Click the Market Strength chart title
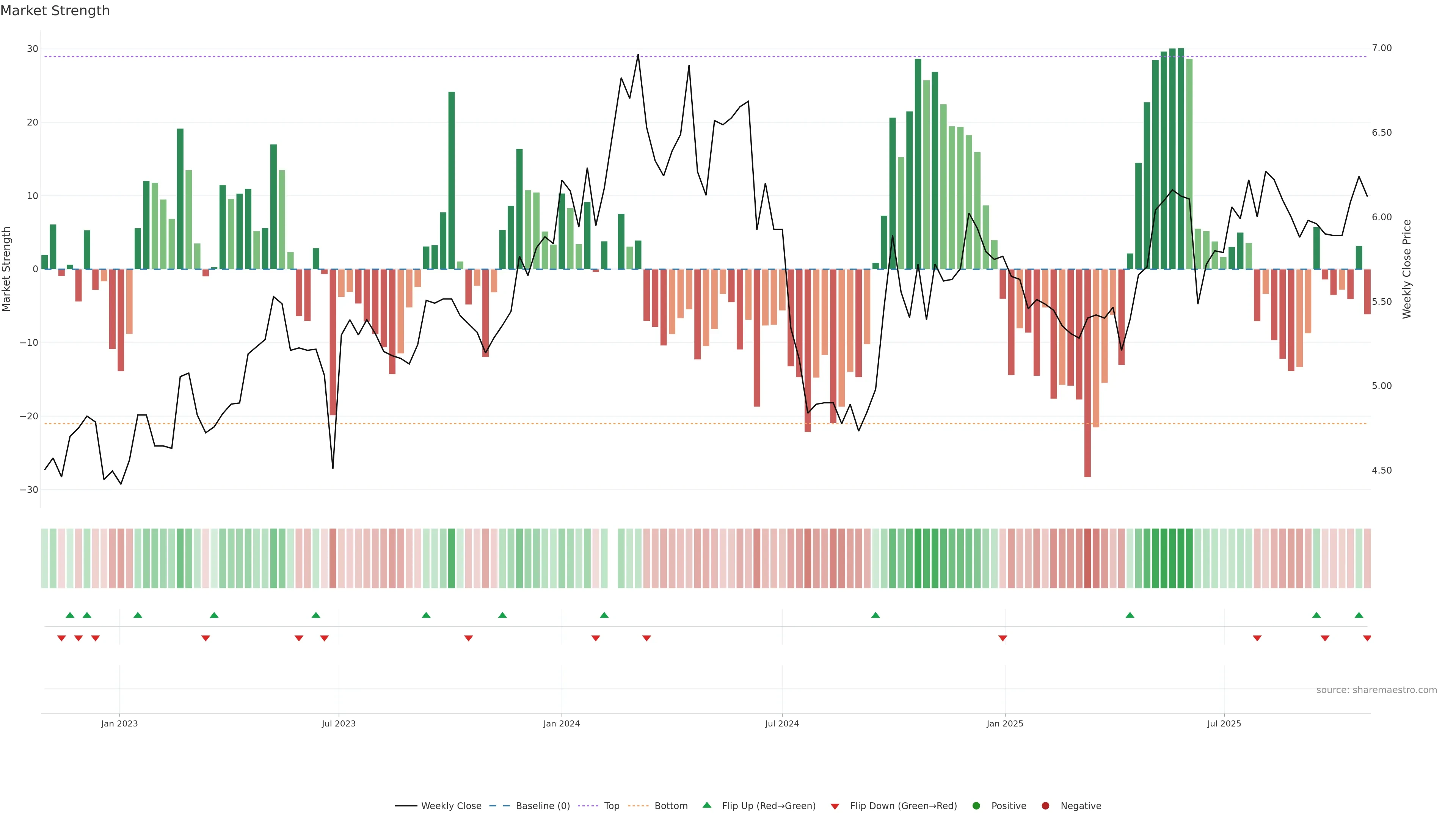The width and height of the screenshot is (1456, 819). 55,11
